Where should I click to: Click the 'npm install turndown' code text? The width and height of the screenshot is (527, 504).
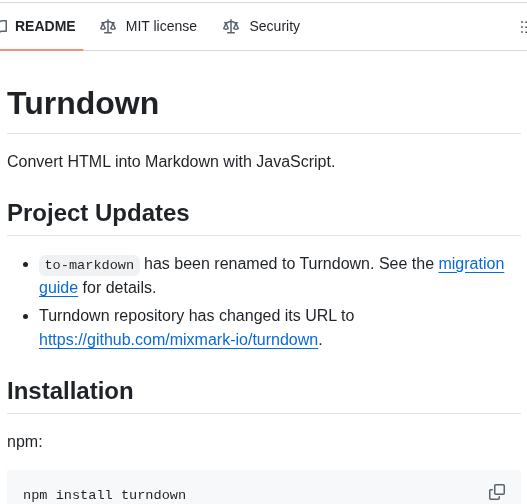[x=104, y=495]
